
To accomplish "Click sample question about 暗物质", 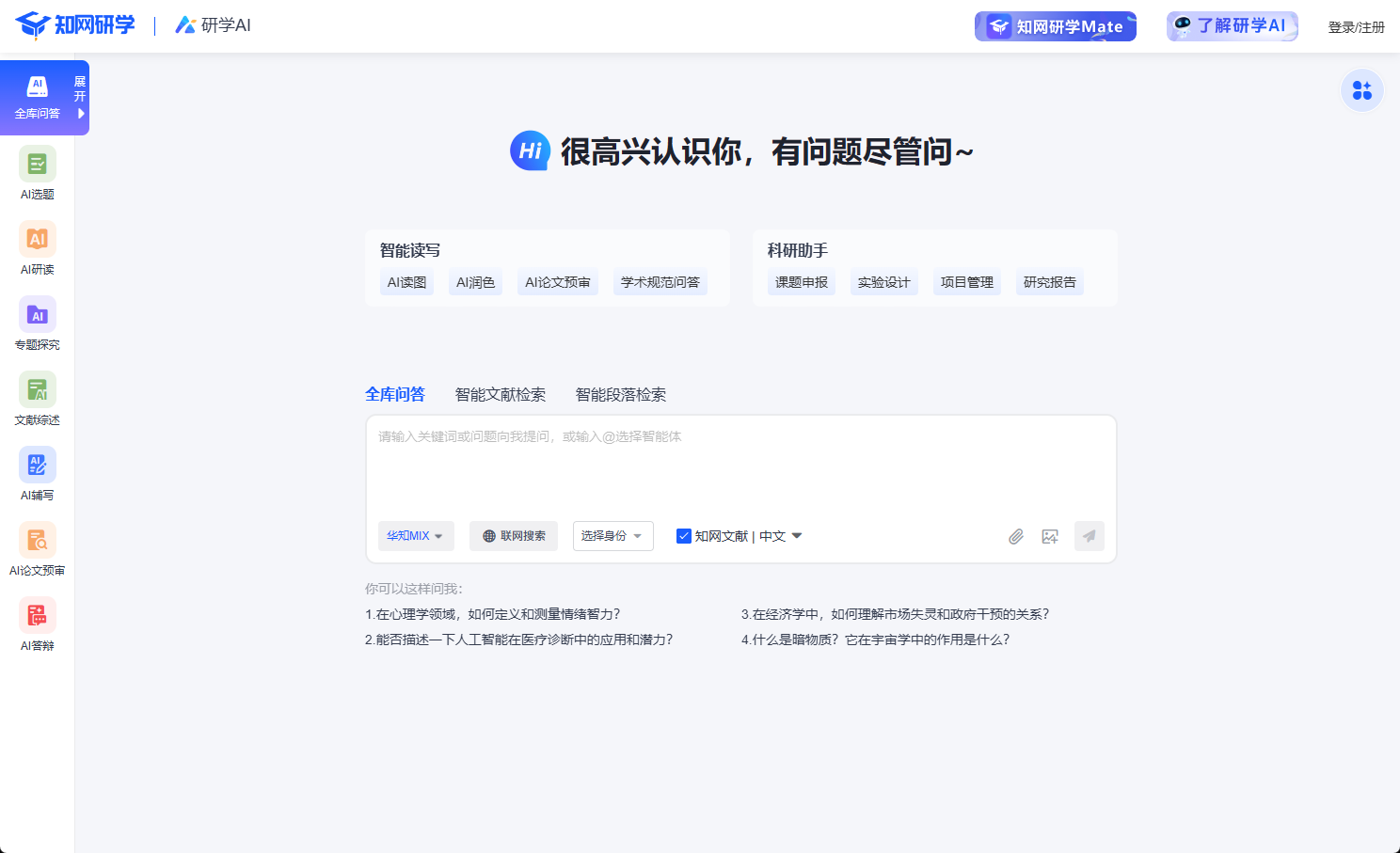I will click(x=876, y=640).
